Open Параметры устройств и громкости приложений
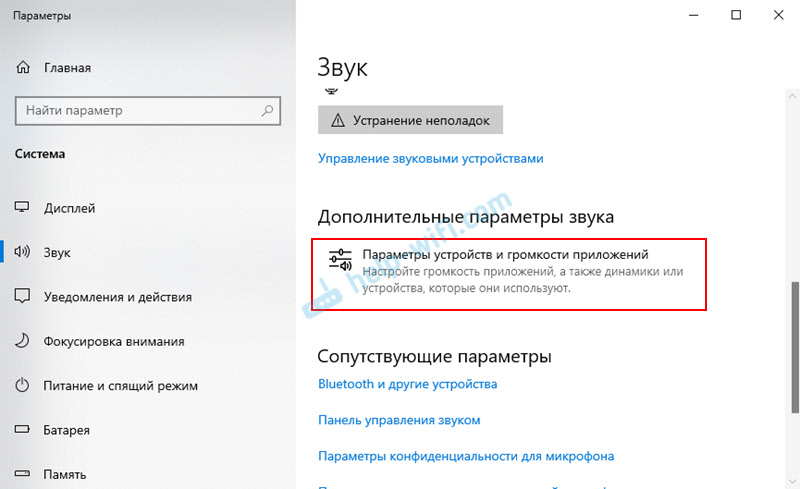800x489 pixels. [509, 274]
